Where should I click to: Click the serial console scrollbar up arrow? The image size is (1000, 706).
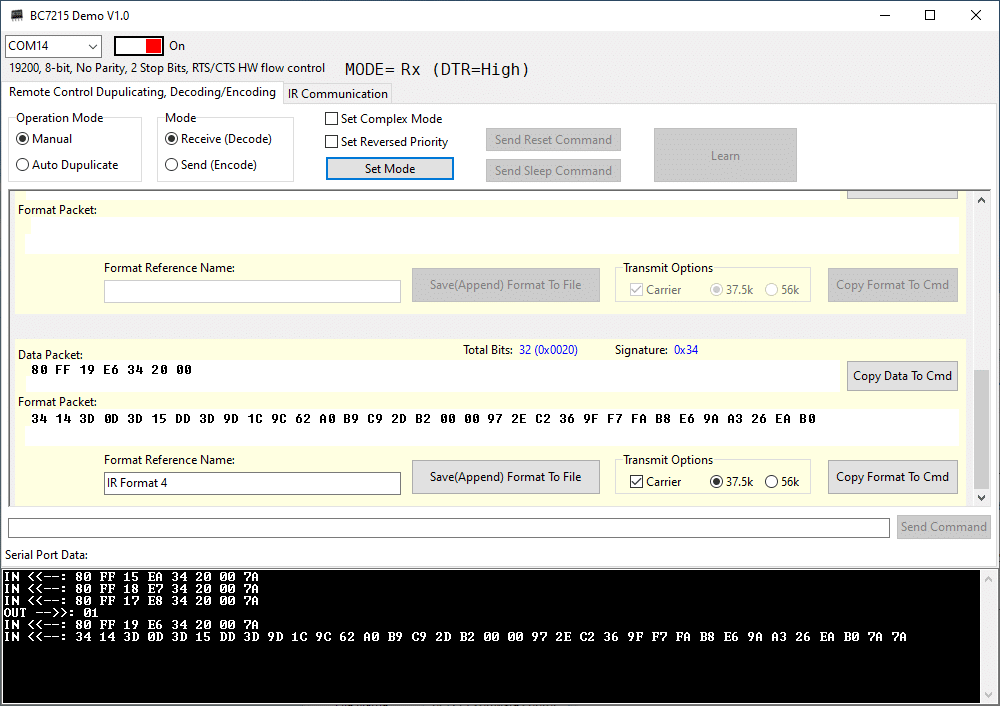click(989, 579)
